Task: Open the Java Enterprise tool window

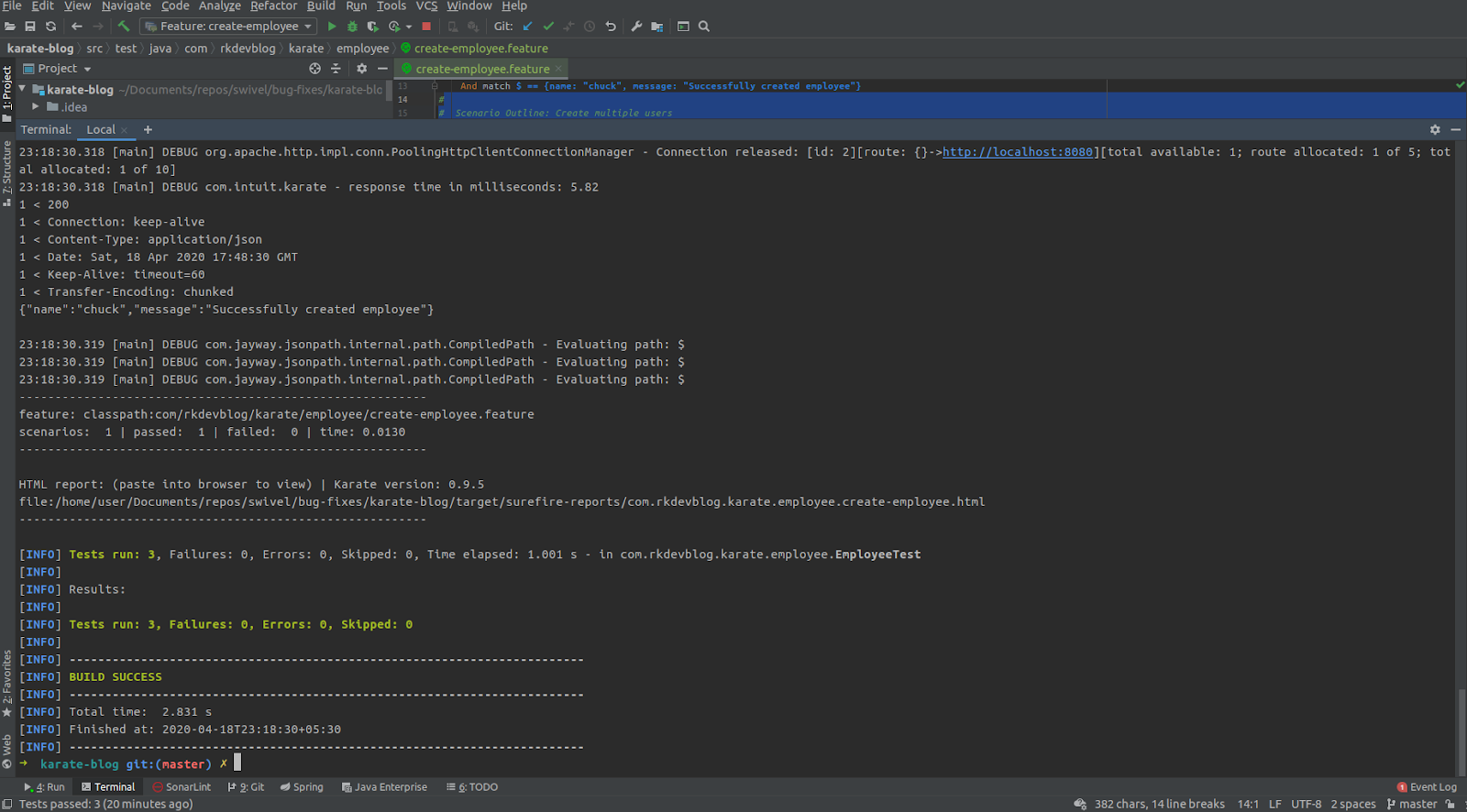Action: coord(384,787)
